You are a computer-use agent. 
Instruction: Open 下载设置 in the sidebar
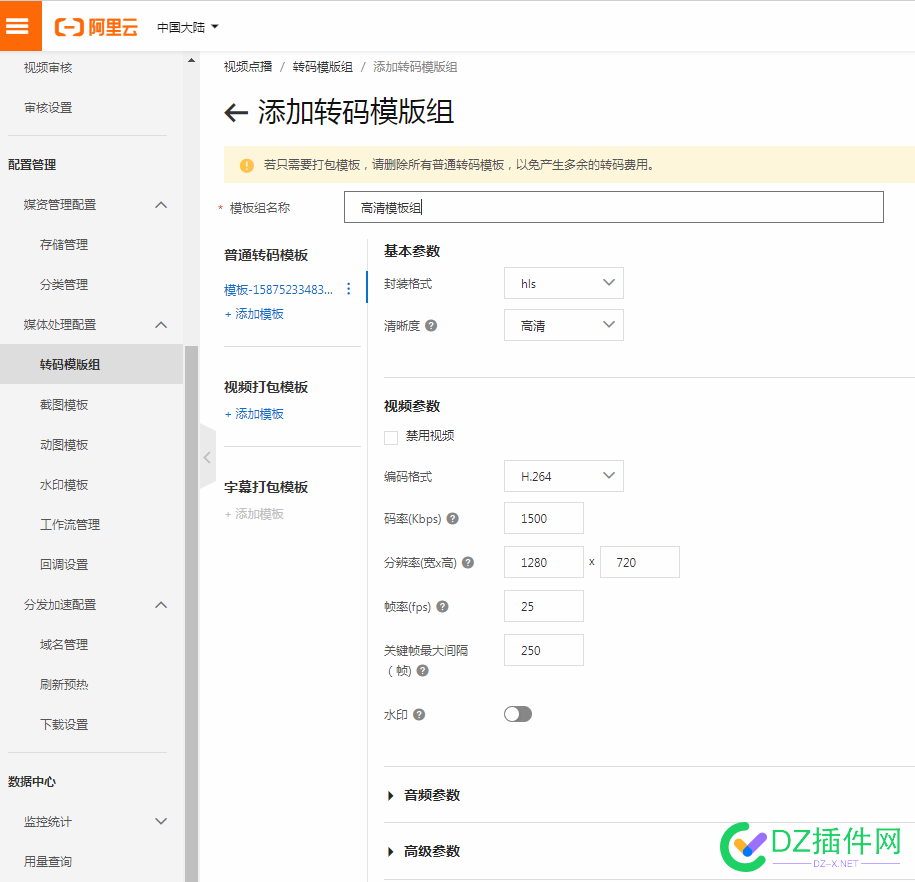pos(64,724)
